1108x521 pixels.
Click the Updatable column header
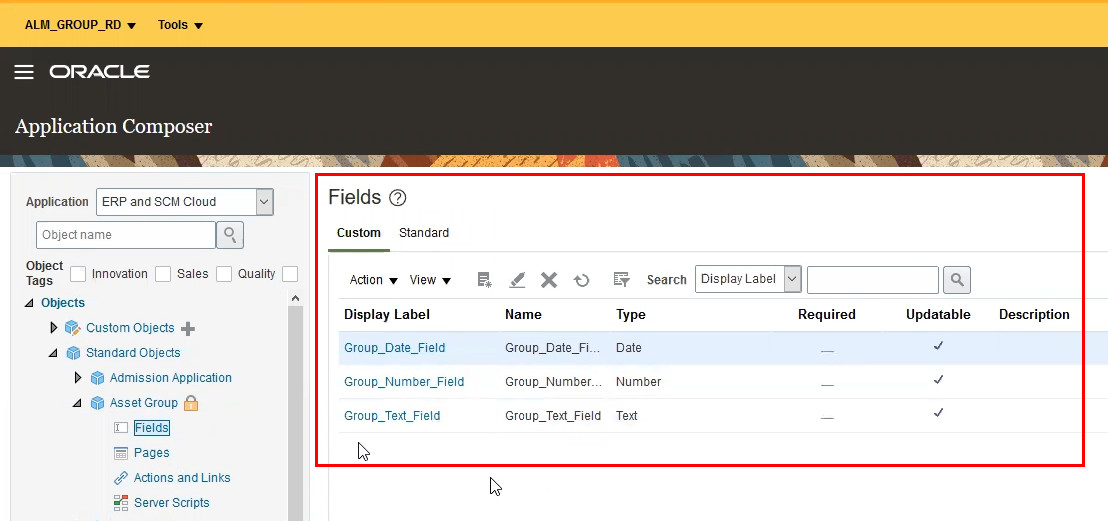click(938, 315)
